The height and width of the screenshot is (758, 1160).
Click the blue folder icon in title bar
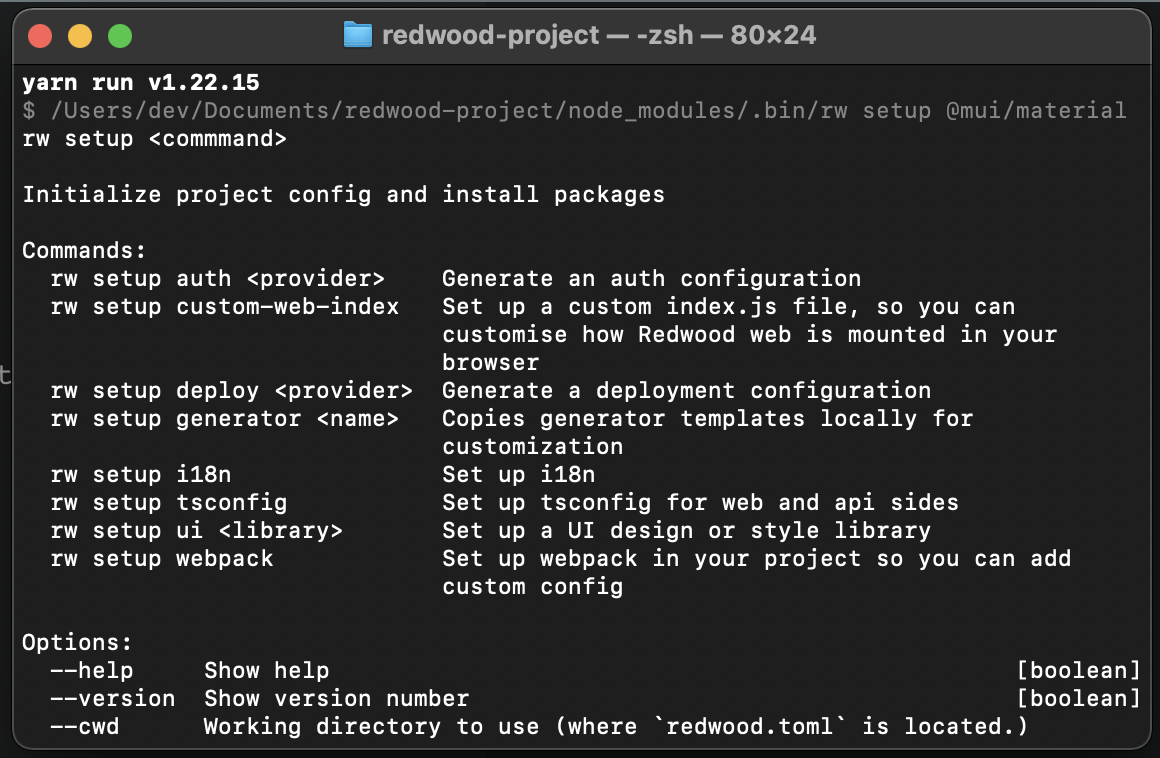click(x=358, y=35)
